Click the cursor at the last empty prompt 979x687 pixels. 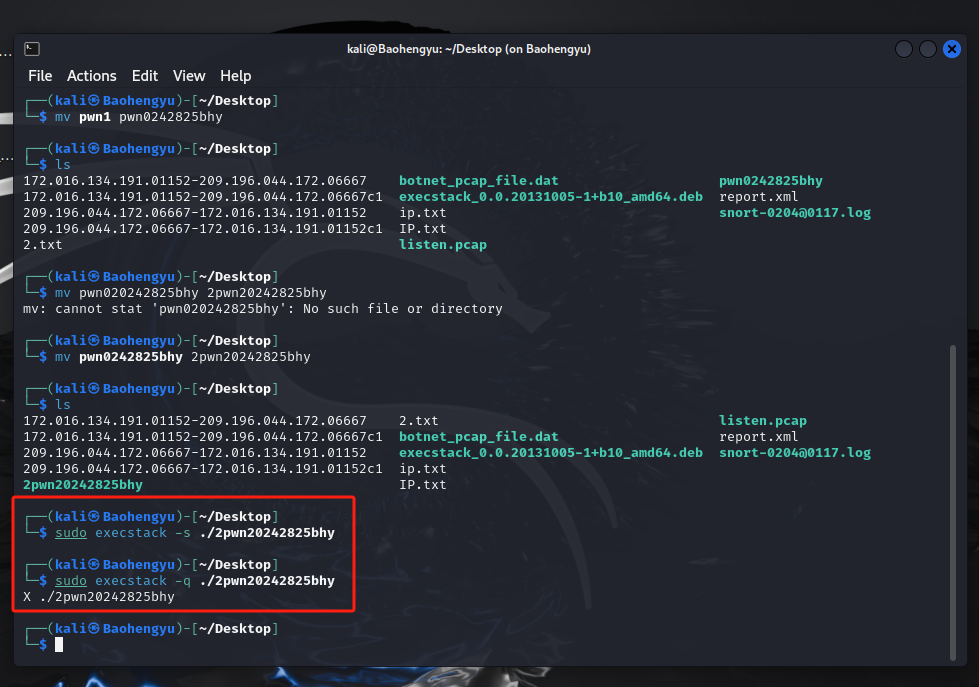[59, 645]
